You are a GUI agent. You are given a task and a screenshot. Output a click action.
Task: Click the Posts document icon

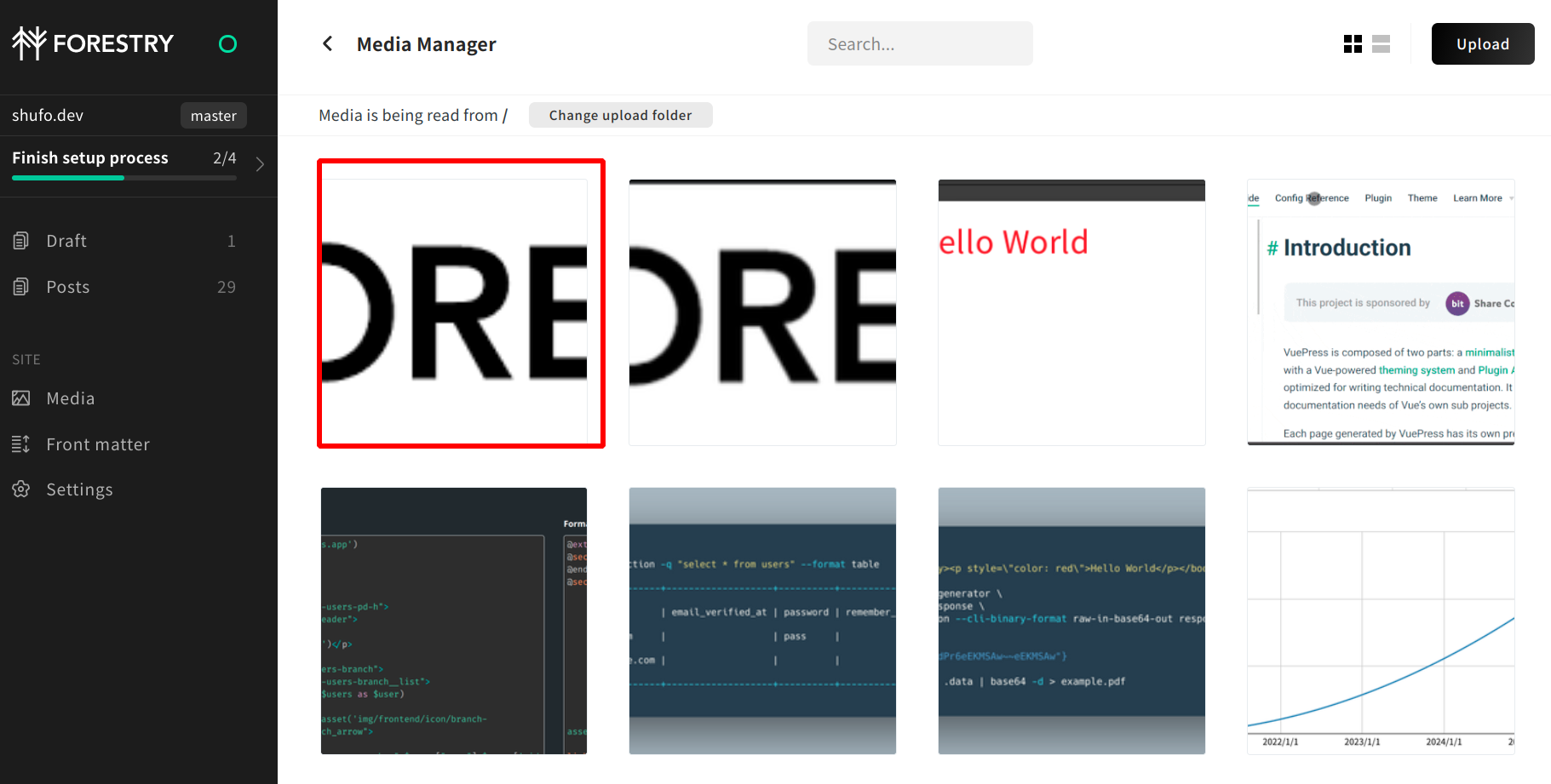[x=21, y=287]
